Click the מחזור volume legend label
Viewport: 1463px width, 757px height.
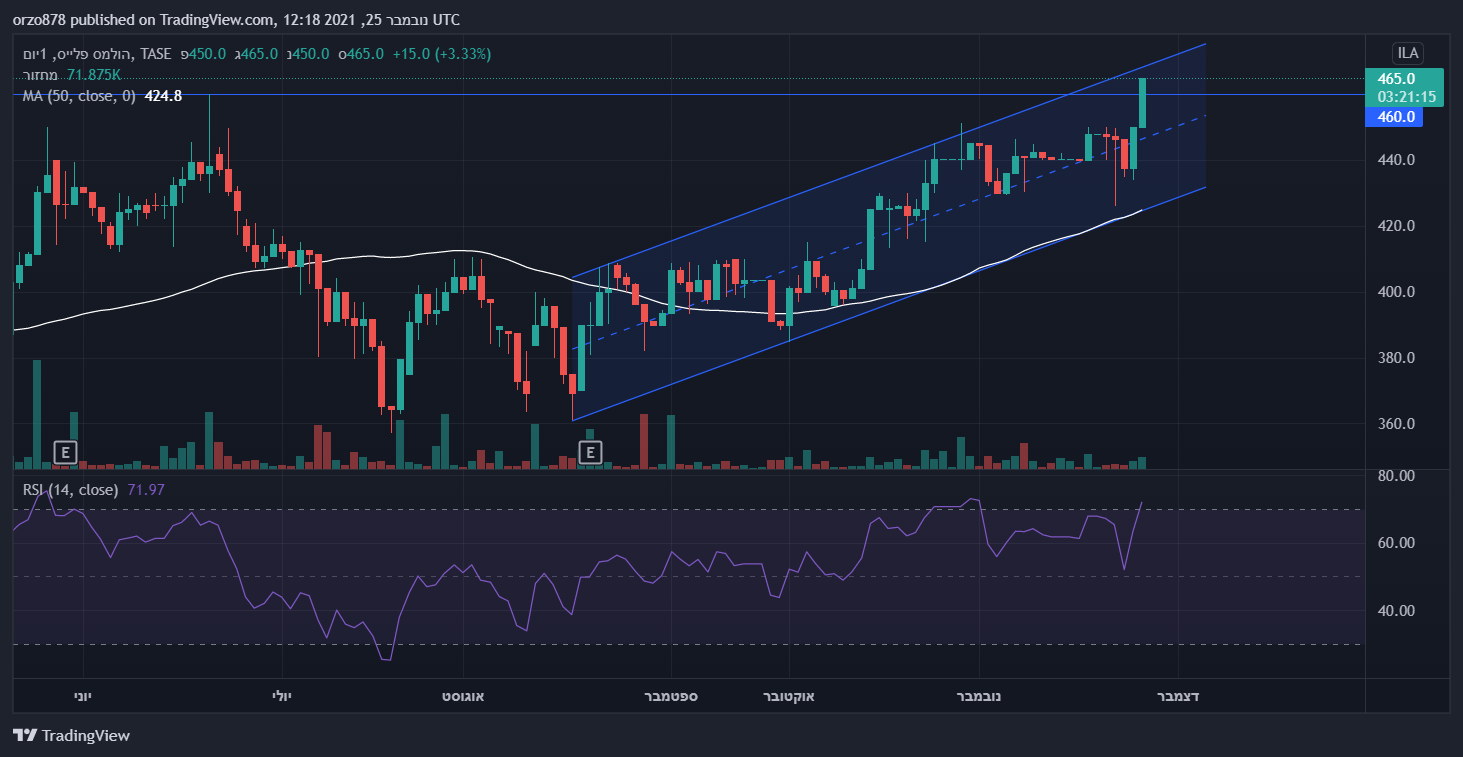(42, 75)
